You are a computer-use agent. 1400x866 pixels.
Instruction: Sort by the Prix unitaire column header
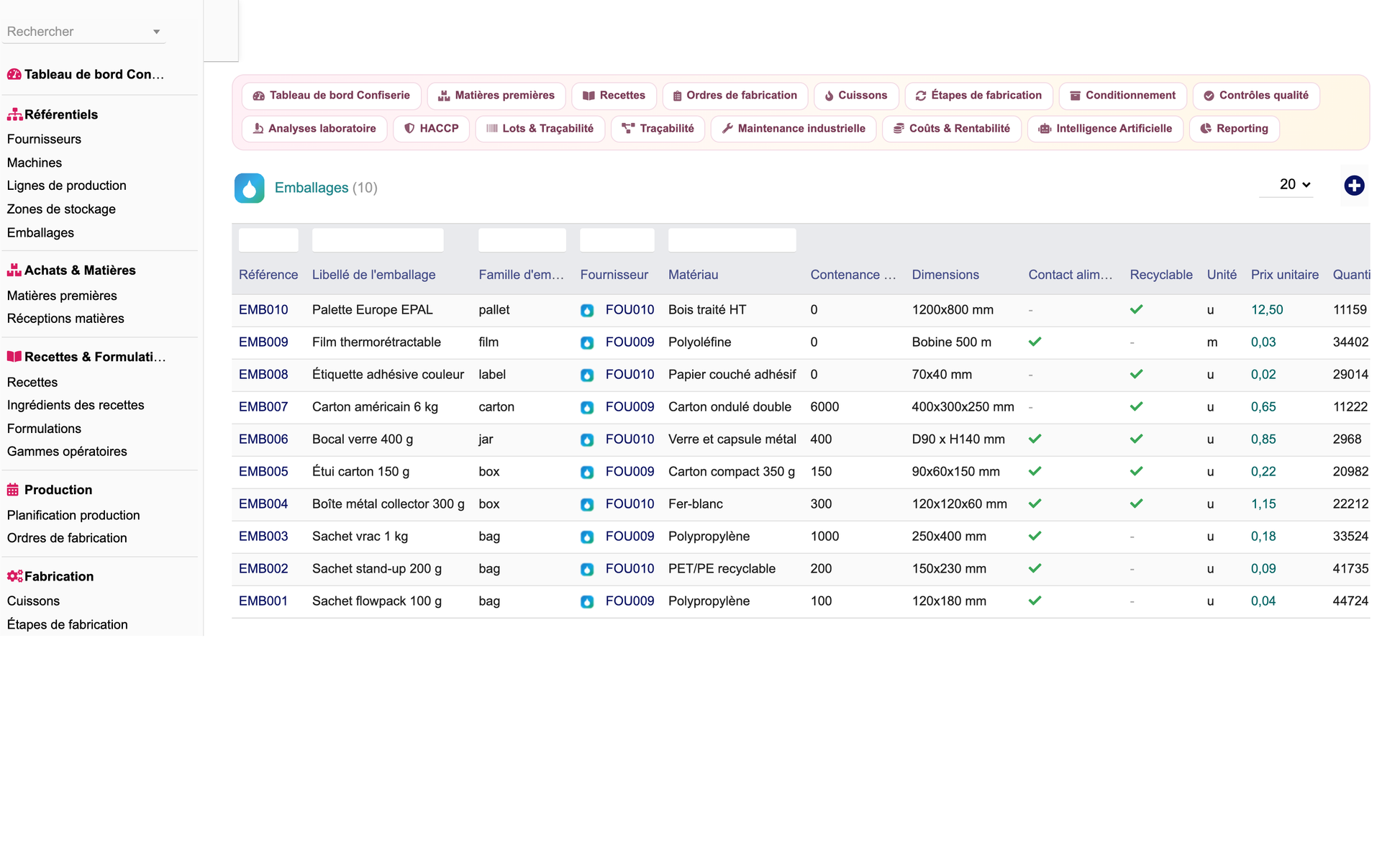[1284, 275]
